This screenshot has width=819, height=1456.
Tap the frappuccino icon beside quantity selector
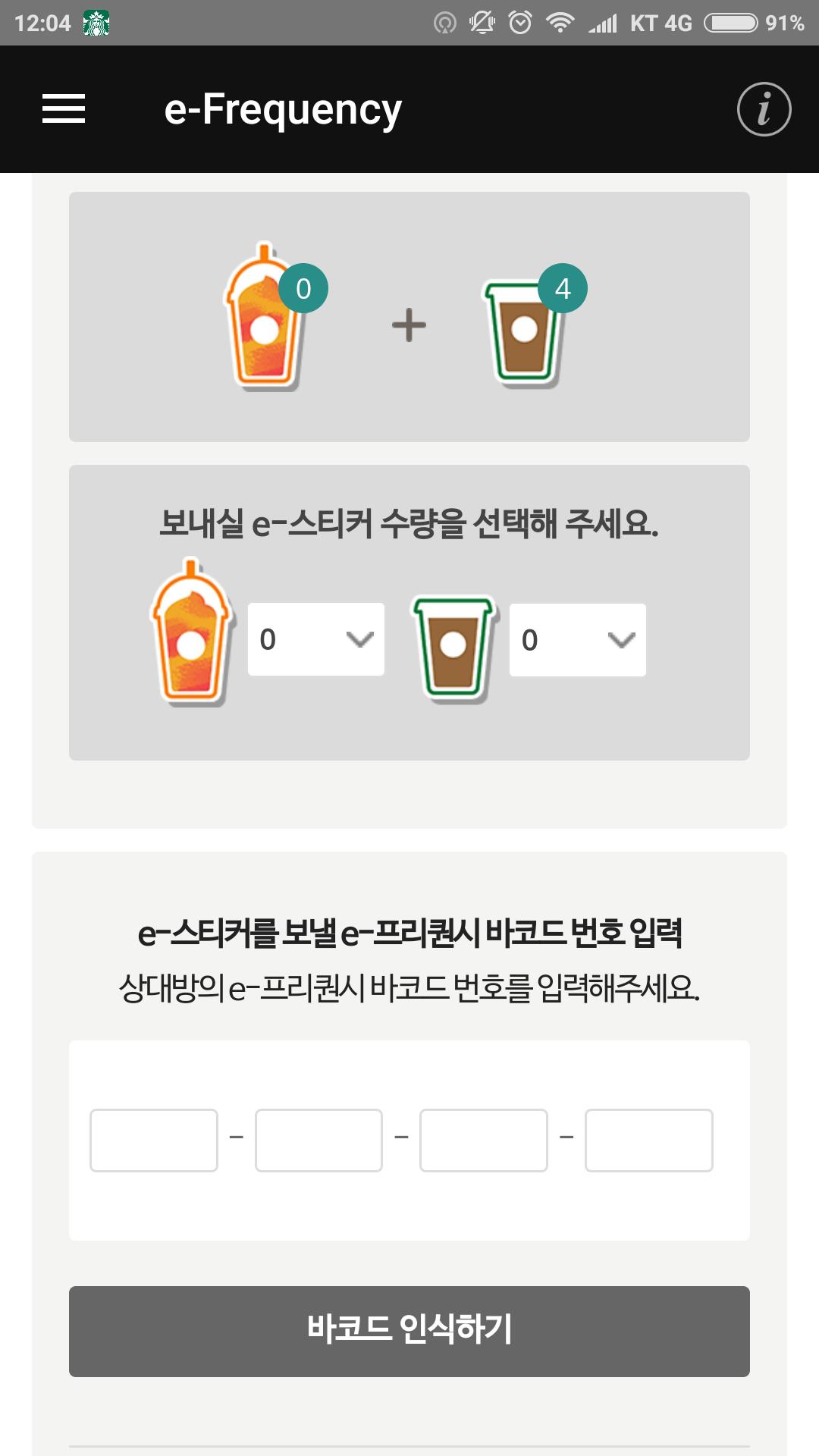[190, 634]
